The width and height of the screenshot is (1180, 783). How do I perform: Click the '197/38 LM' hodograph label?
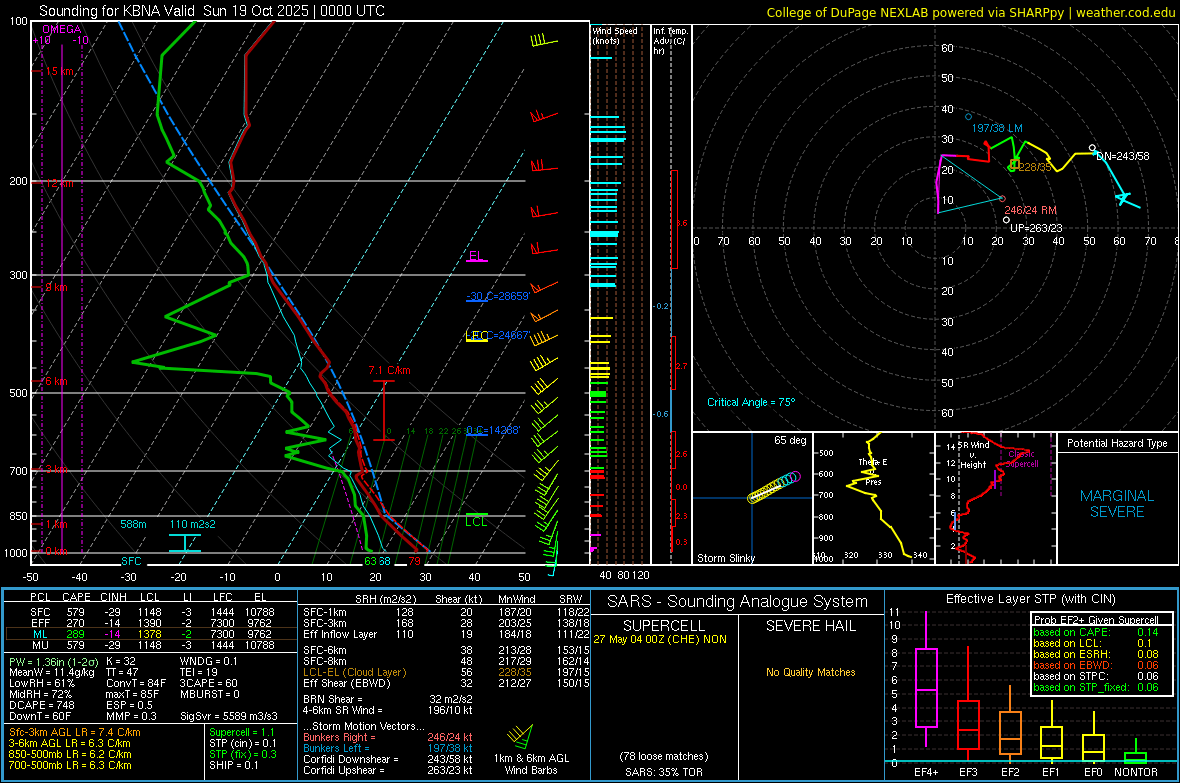click(x=997, y=128)
